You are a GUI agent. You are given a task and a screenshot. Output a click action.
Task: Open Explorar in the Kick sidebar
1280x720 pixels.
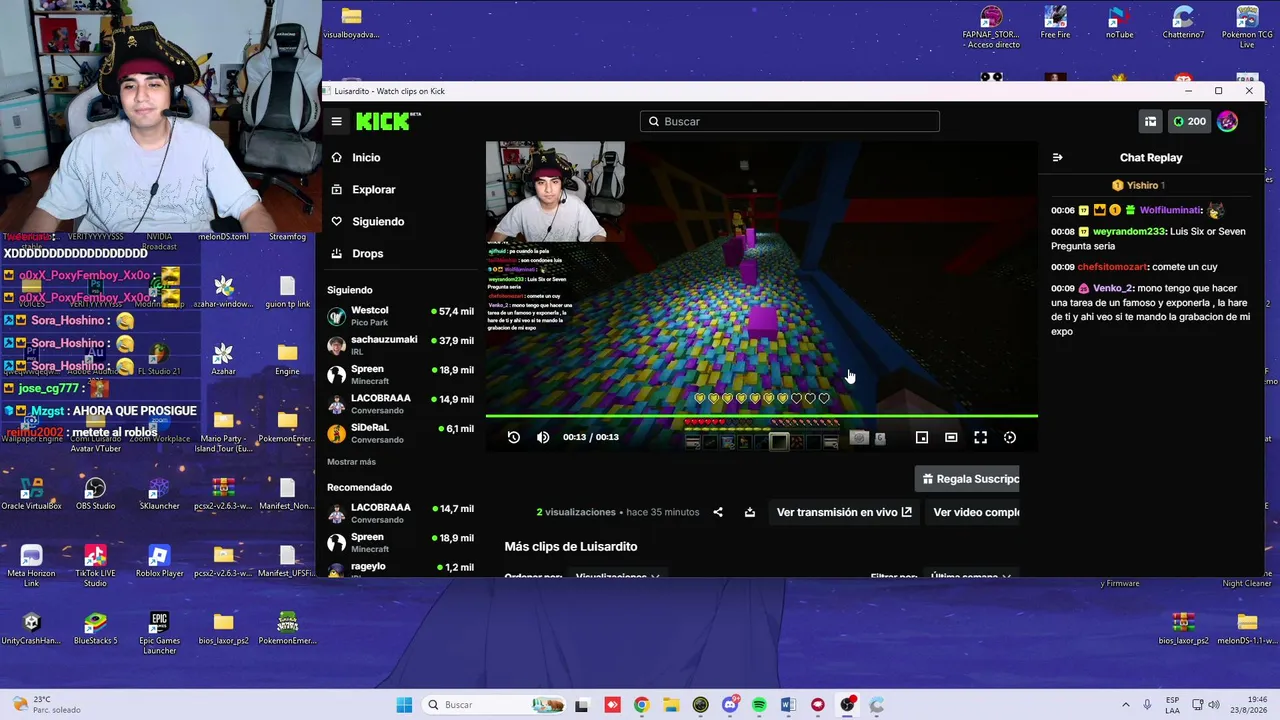point(374,189)
